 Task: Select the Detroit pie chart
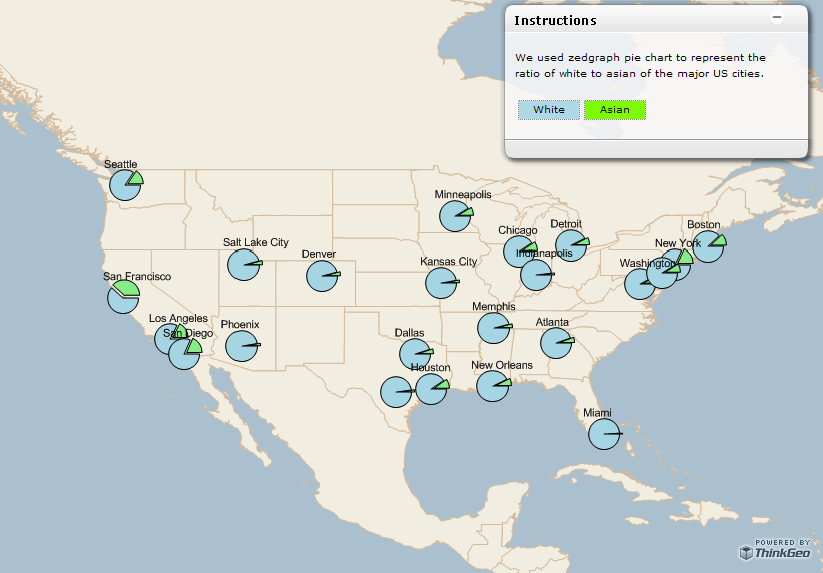(x=572, y=245)
